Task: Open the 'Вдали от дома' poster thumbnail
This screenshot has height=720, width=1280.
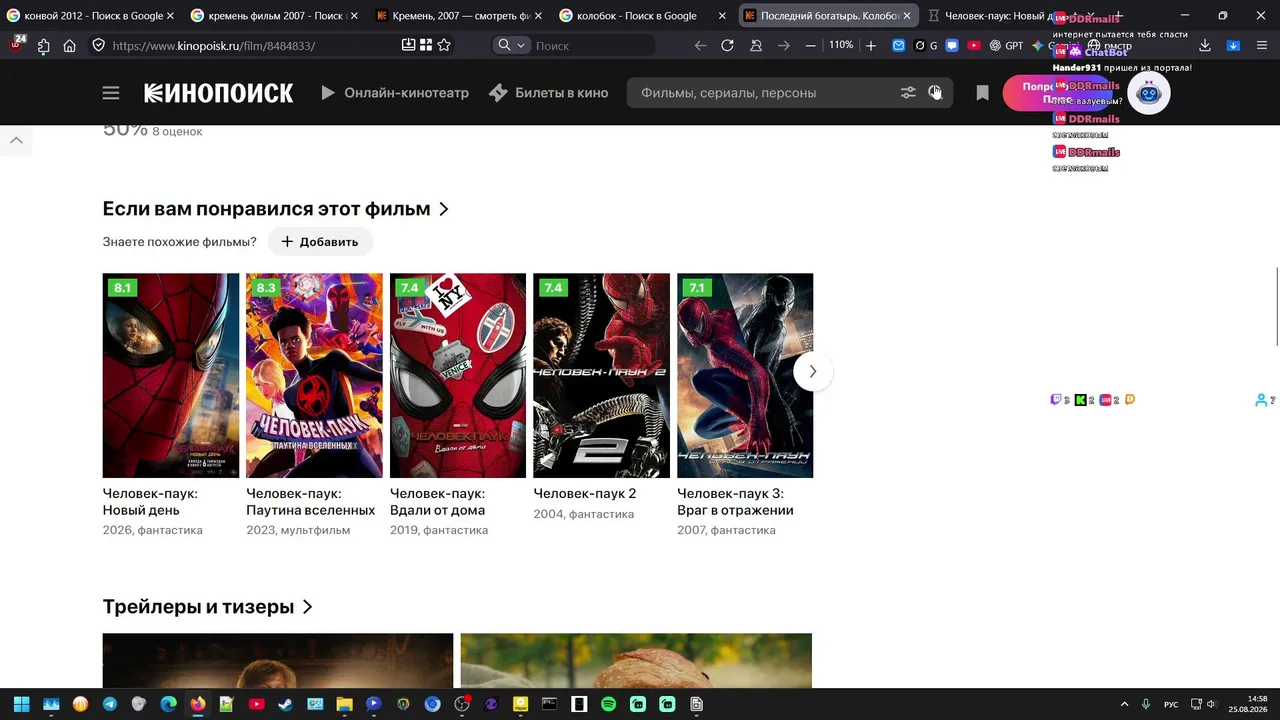Action: point(458,376)
